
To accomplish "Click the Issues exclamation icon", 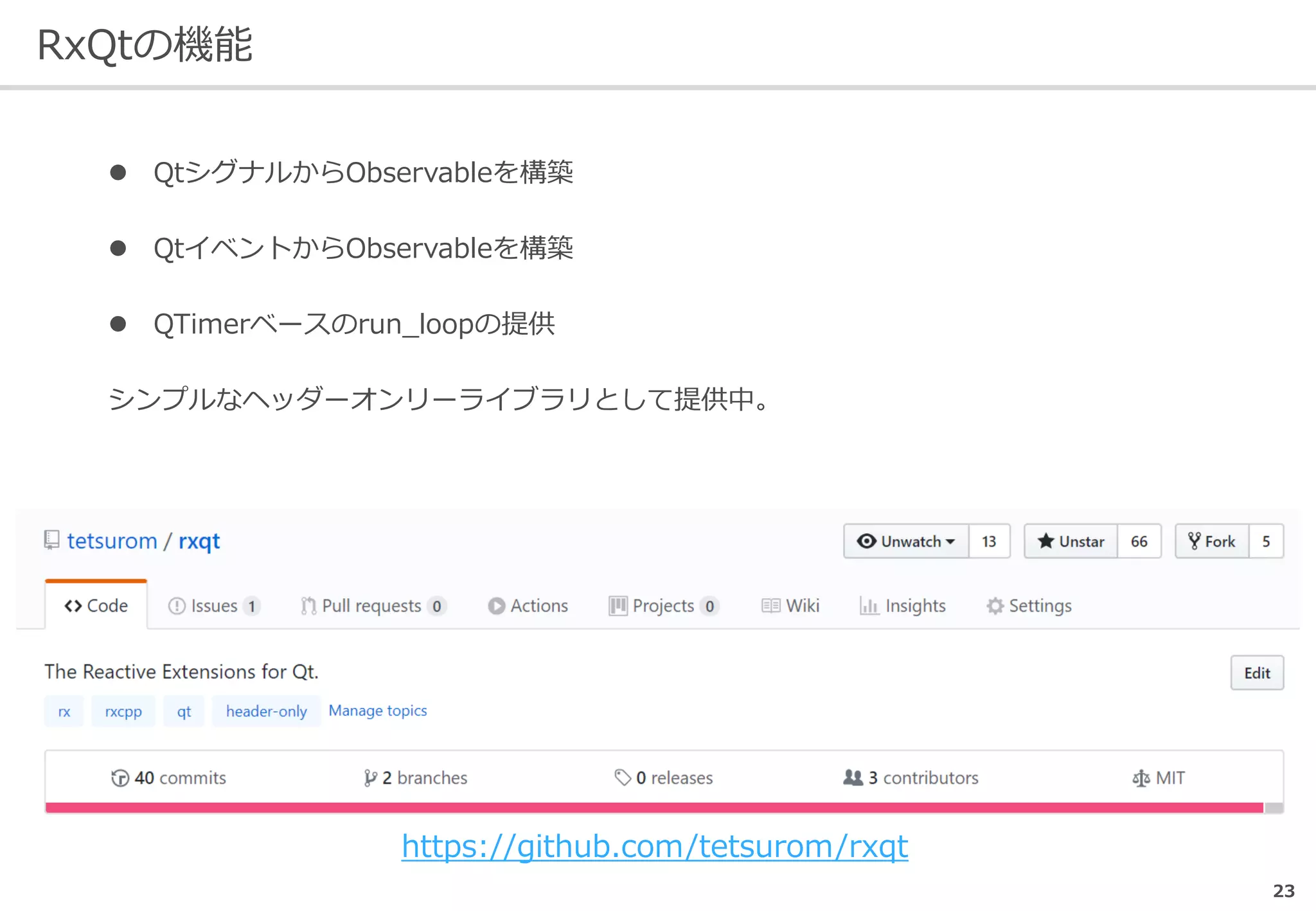I will 176,606.
